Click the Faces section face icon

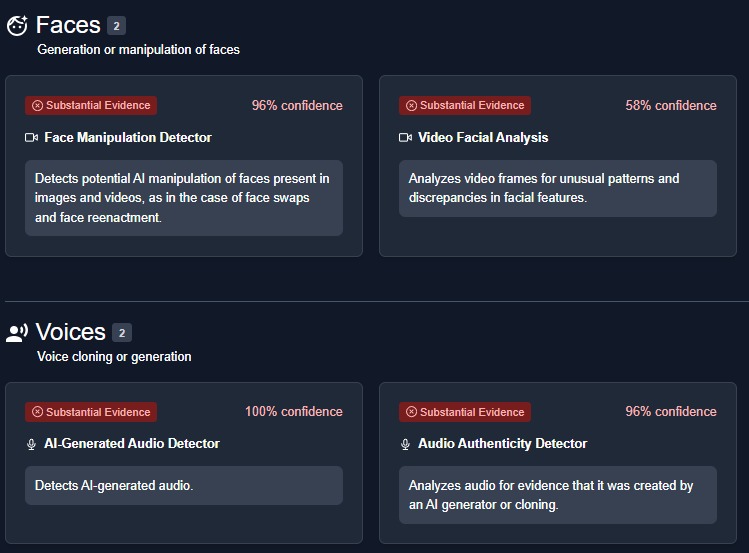(x=17, y=26)
